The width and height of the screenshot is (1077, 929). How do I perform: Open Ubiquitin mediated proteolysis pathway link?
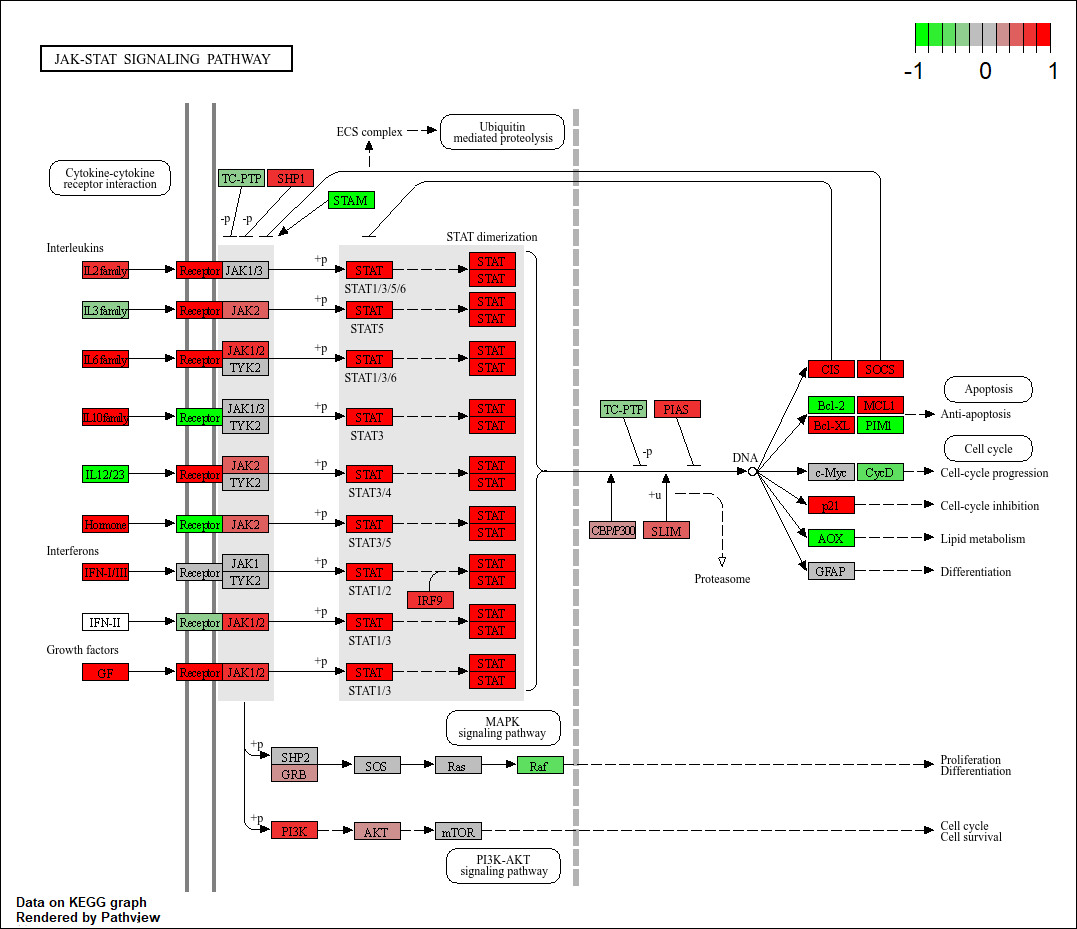(502, 132)
